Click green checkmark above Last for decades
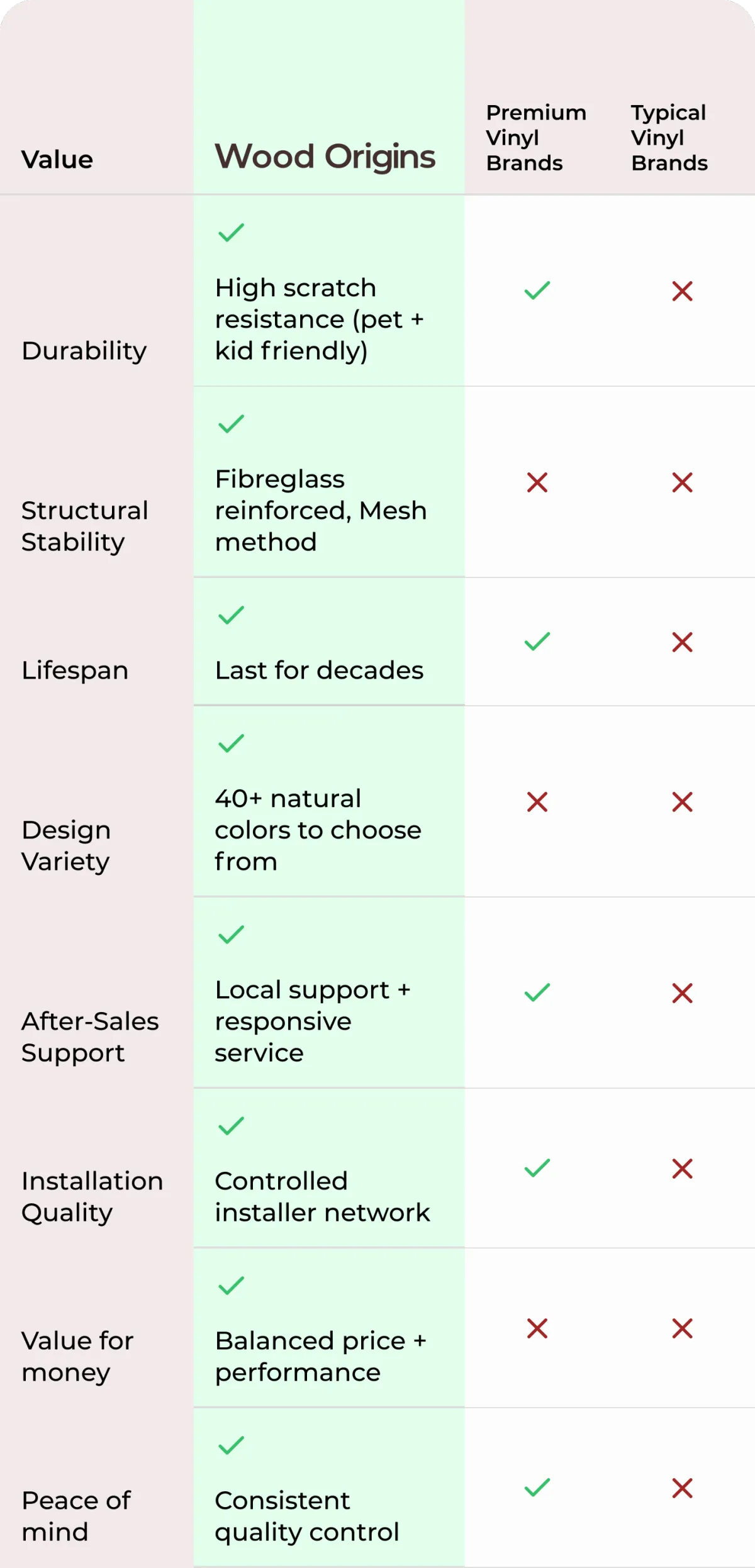Image resolution: width=755 pixels, height=1568 pixels. point(231,615)
